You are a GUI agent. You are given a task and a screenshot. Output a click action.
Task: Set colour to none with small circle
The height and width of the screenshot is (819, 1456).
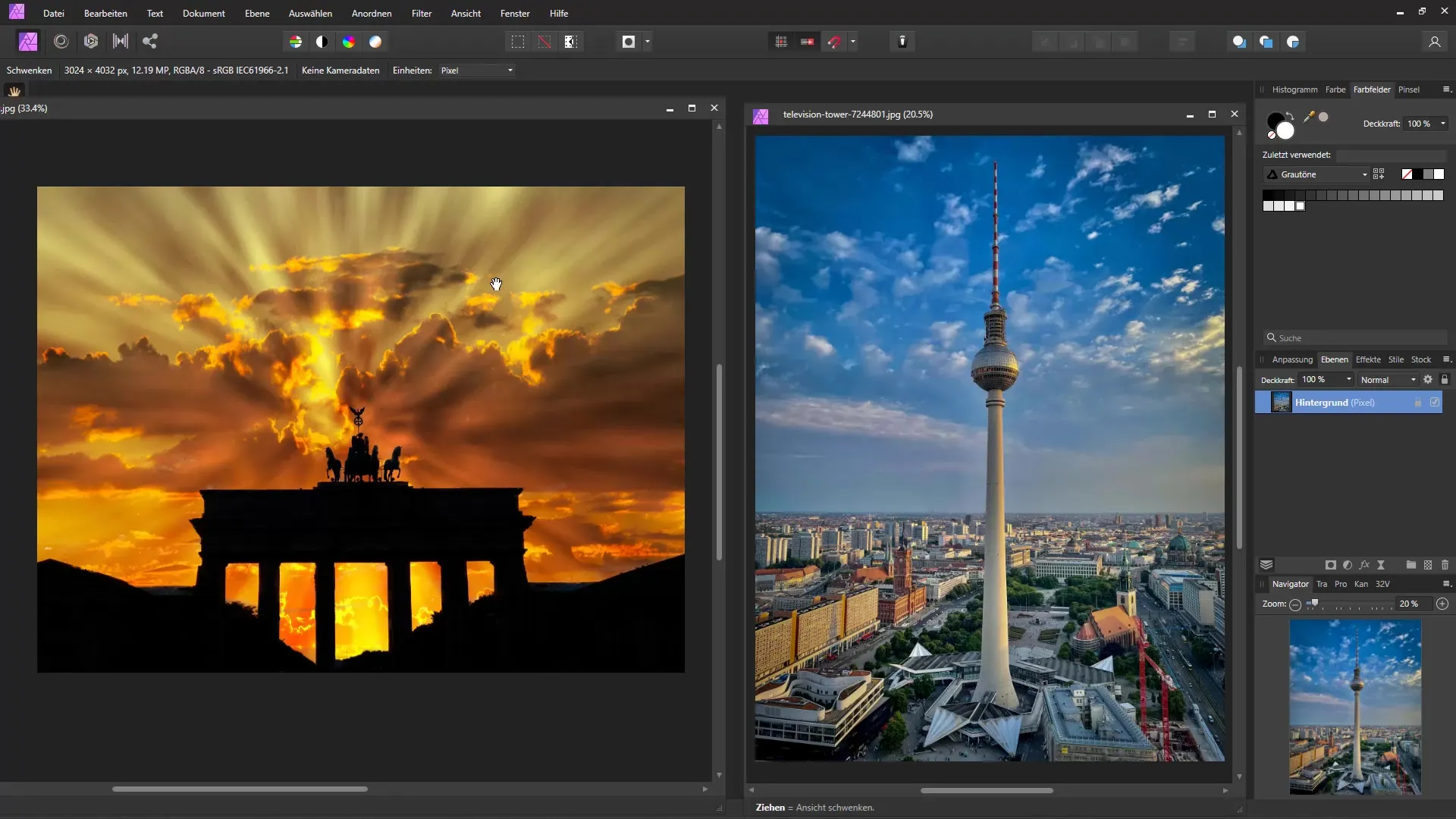click(x=1272, y=136)
